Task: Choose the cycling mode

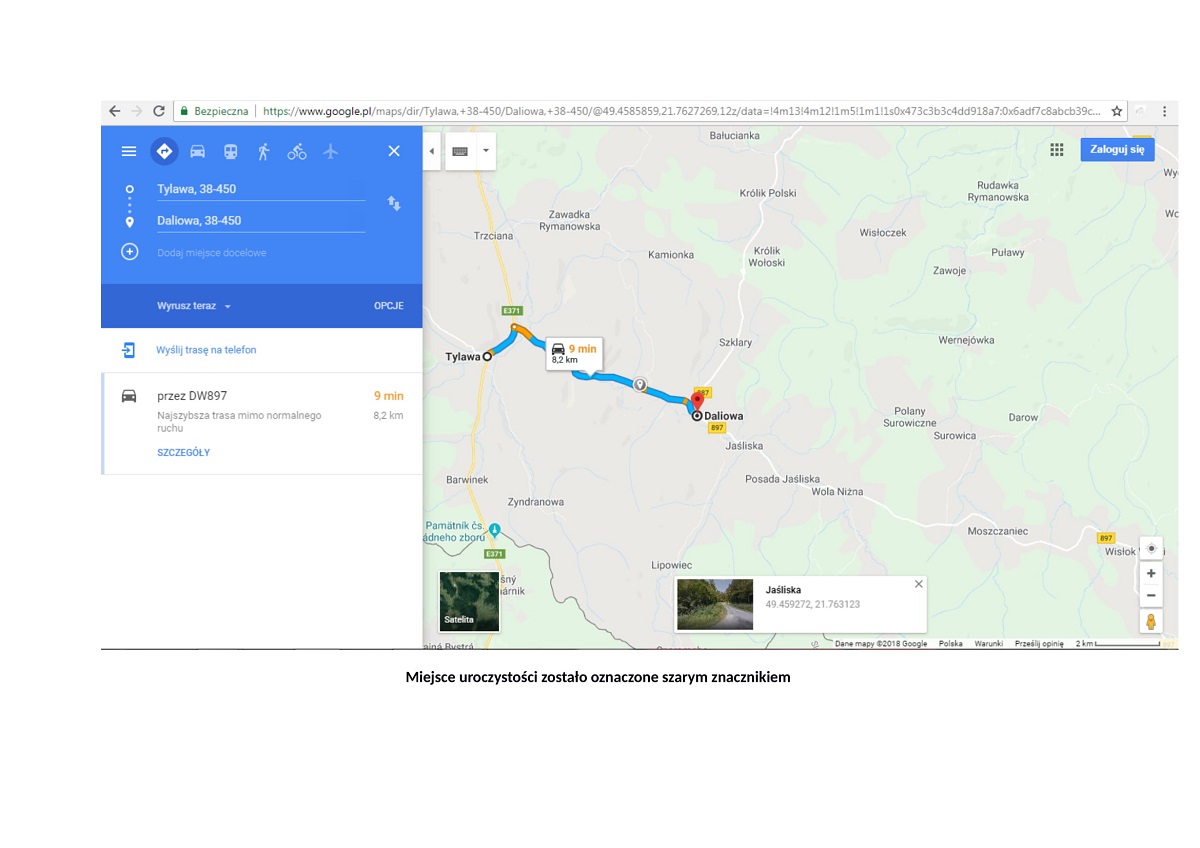Action: point(297,151)
